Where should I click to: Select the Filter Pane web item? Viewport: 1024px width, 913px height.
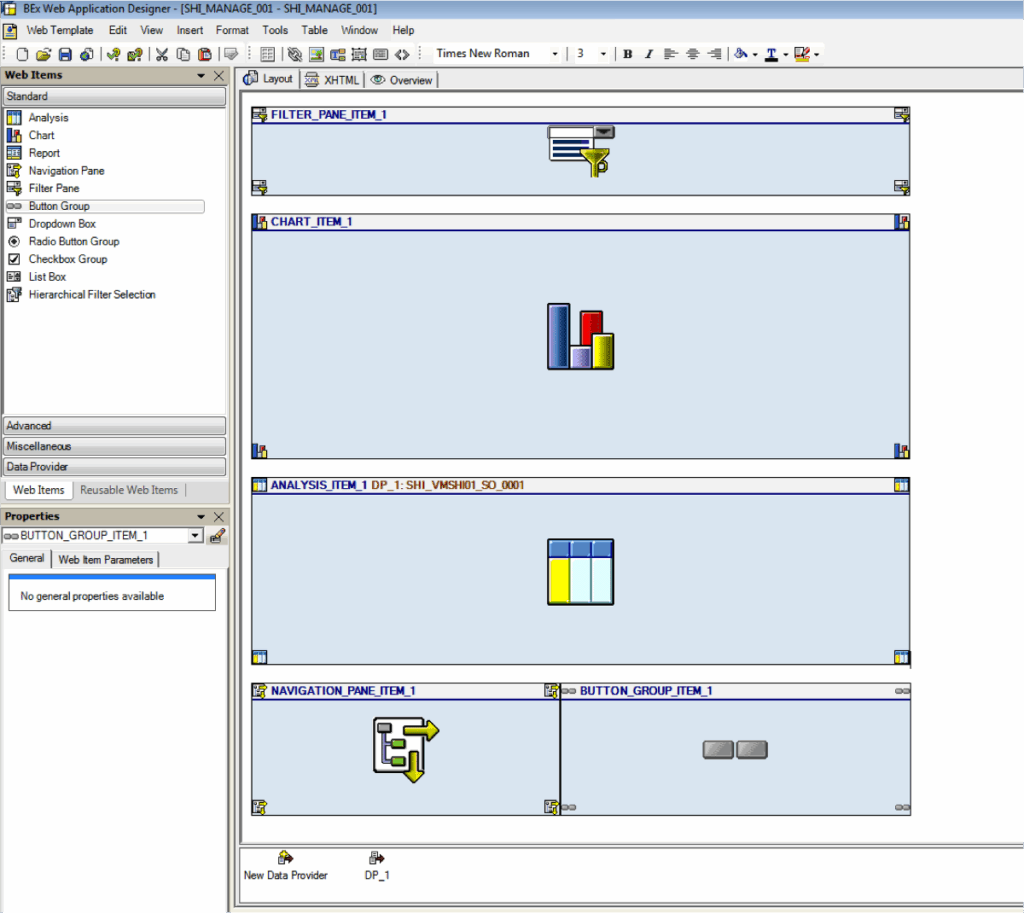click(x=53, y=188)
